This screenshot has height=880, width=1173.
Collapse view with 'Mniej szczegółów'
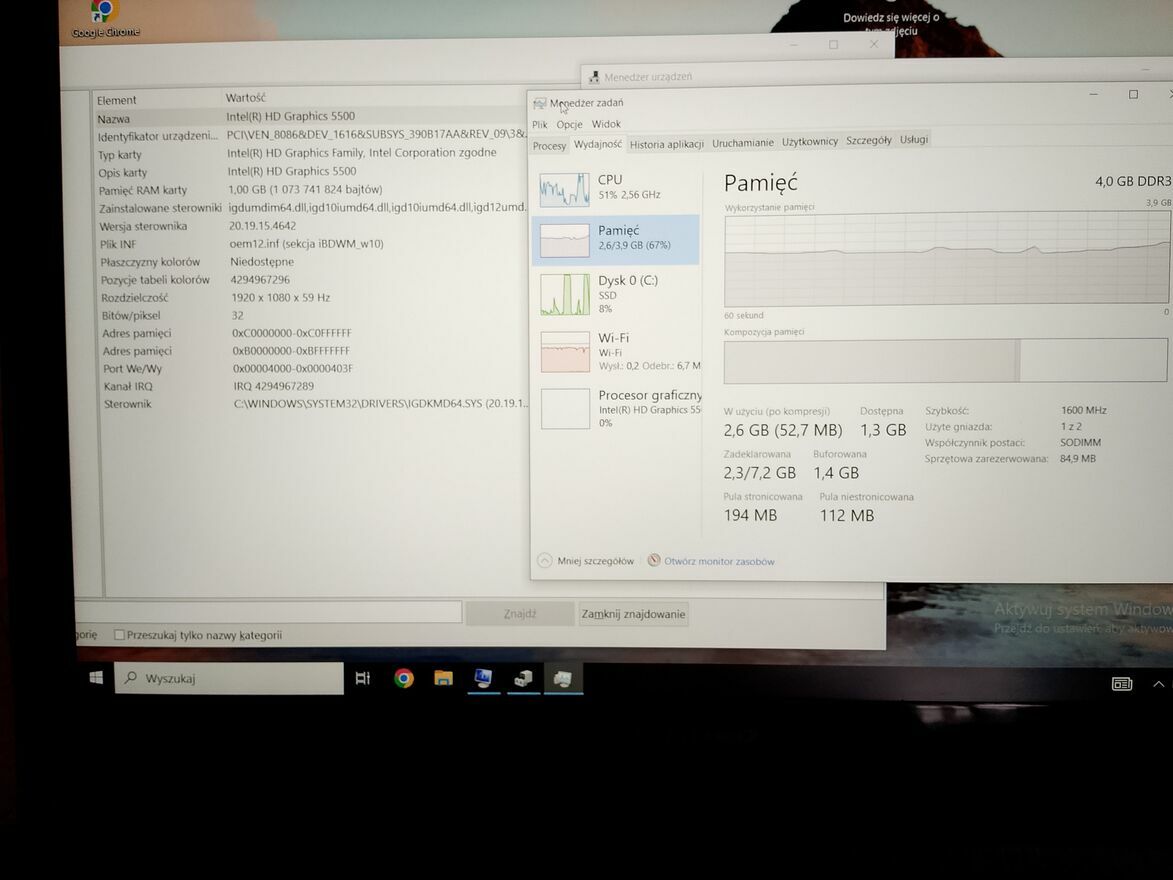click(x=586, y=561)
